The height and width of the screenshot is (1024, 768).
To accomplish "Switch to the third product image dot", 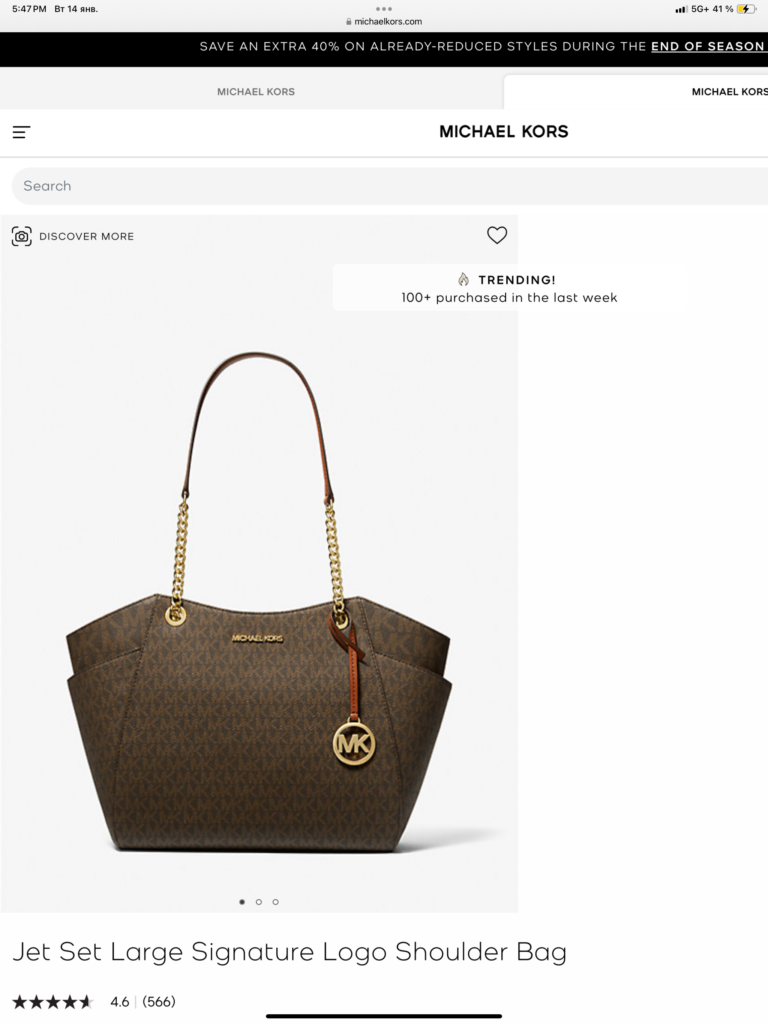I will coord(276,902).
